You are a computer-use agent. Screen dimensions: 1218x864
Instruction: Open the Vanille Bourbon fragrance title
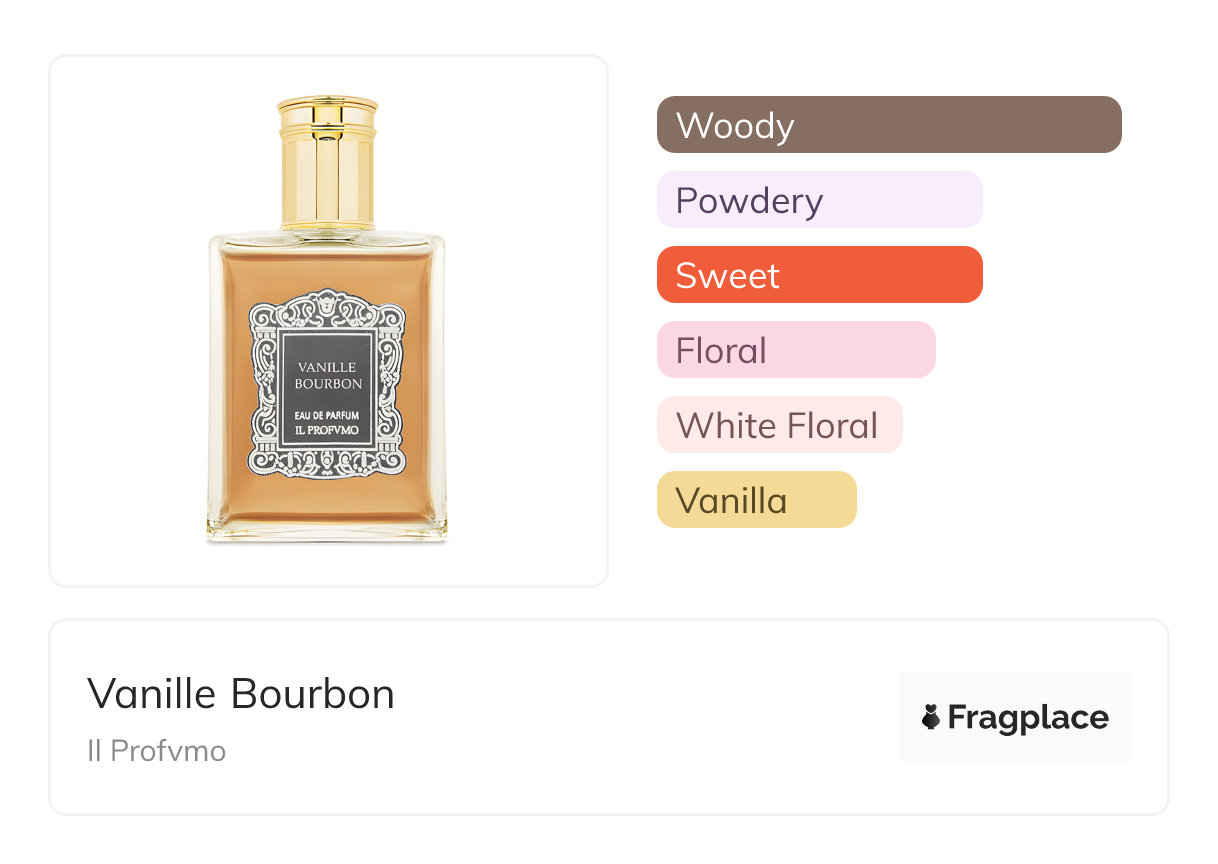pos(241,694)
